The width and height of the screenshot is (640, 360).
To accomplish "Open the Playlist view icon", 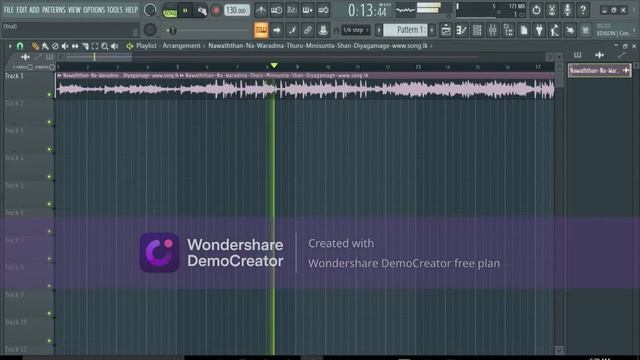I will [x=446, y=30].
